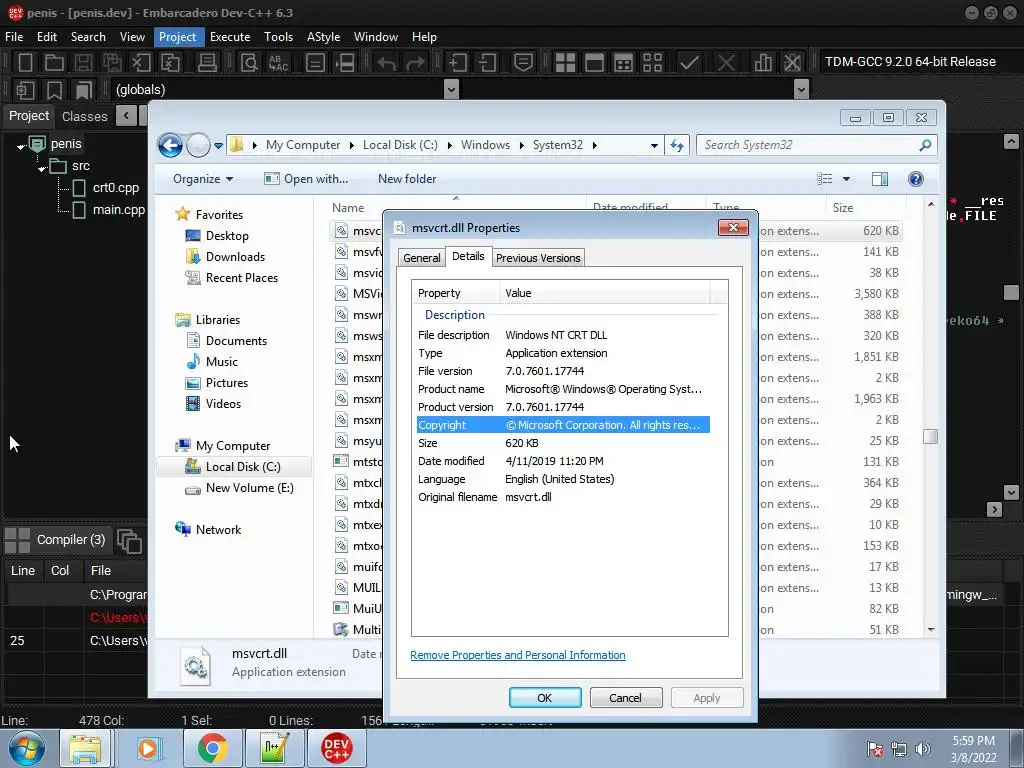Open the recent pages dropdown arrow
Viewport: 1024px width, 768px height.
coord(218,146)
